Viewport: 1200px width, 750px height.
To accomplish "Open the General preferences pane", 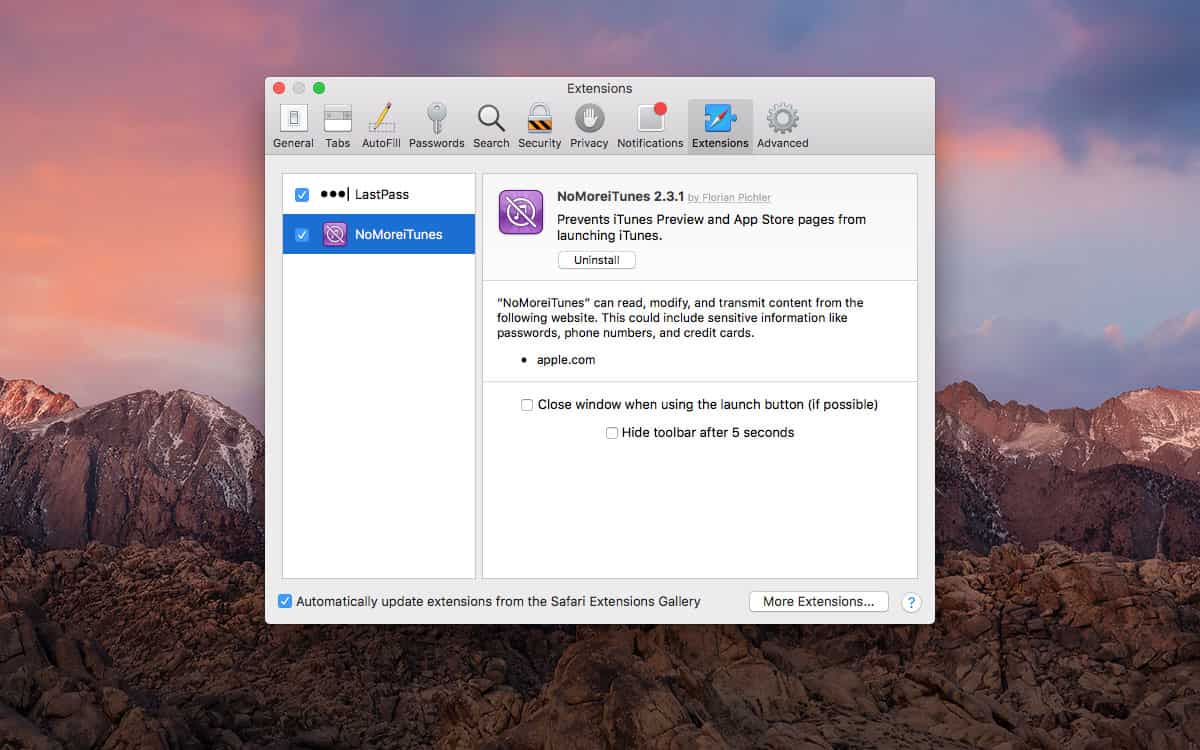I will tap(293, 126).
